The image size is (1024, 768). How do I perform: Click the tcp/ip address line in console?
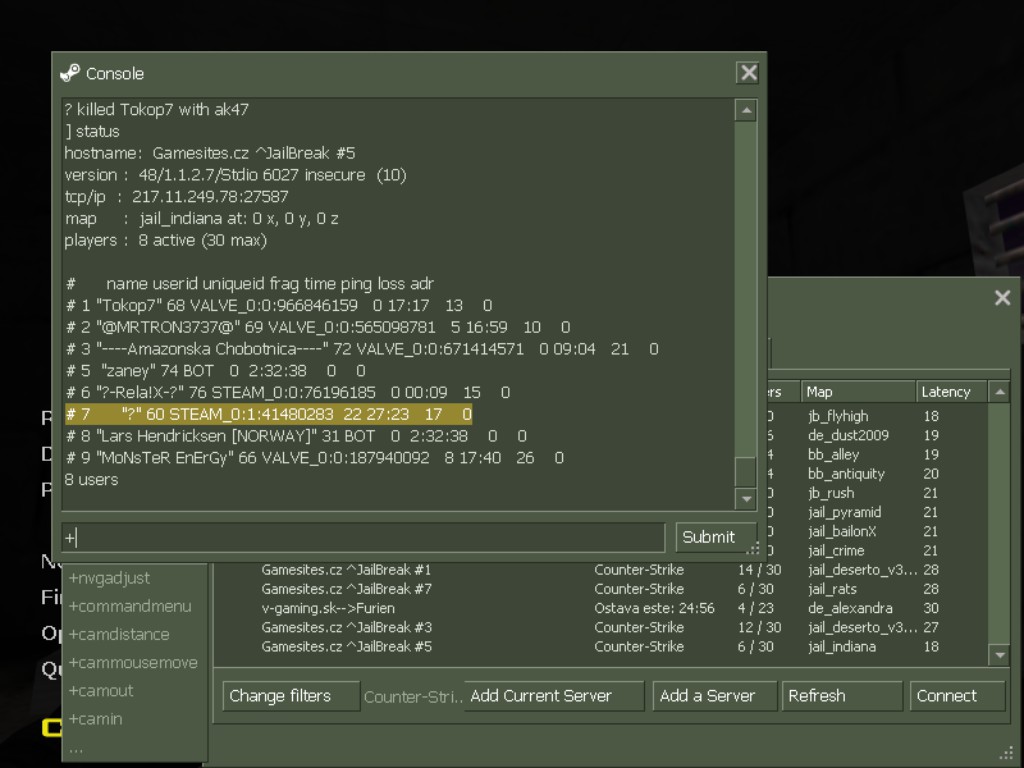click(x=176, y=197)
